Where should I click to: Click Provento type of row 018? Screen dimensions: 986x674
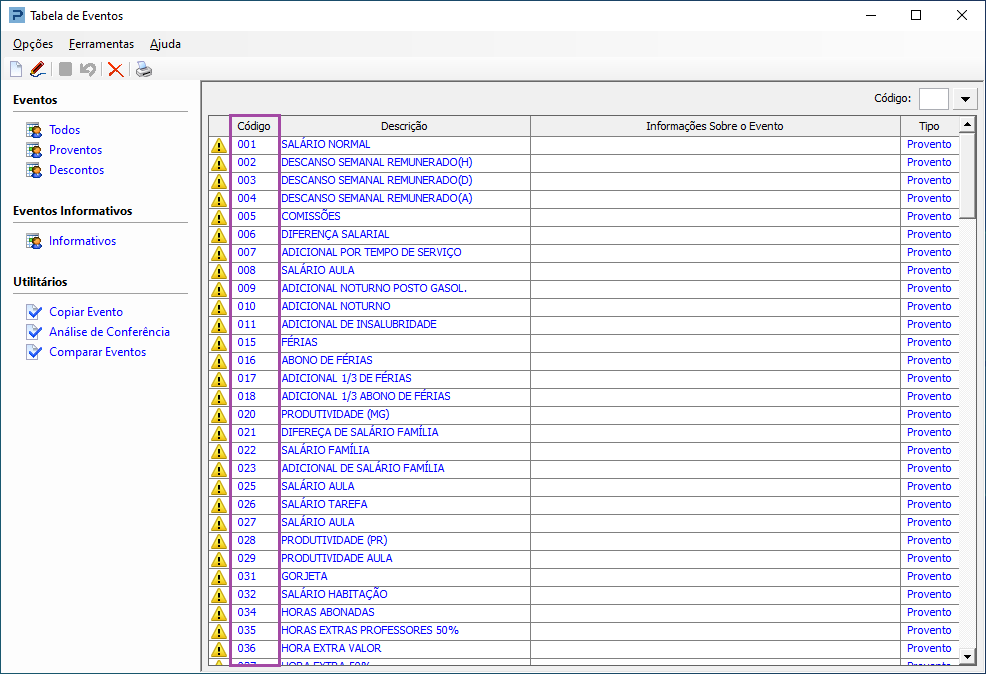point(929,397)
